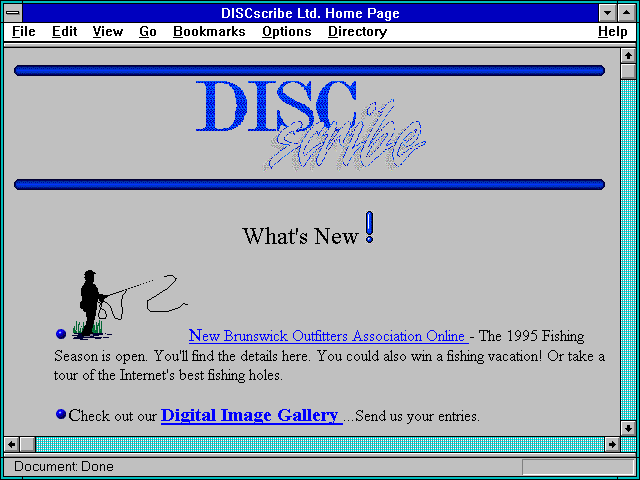Open the Go menu
This screenshot has width=640, height=480.
(x=148, y=32)
